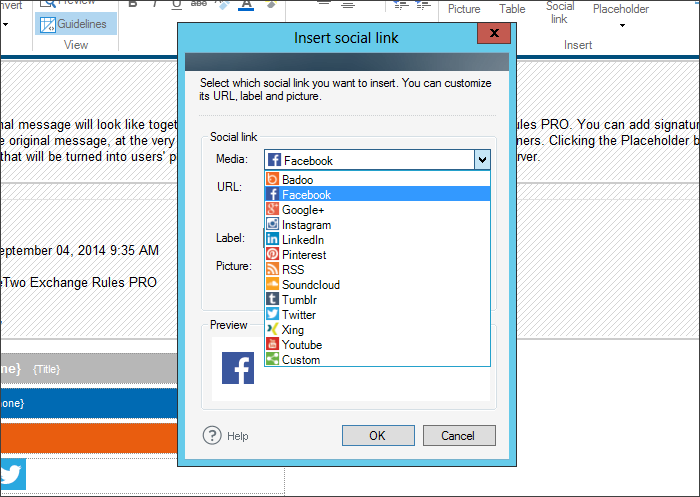Click the OK button
This screenshot has height=497, width=700.
[x=377, y=436]
